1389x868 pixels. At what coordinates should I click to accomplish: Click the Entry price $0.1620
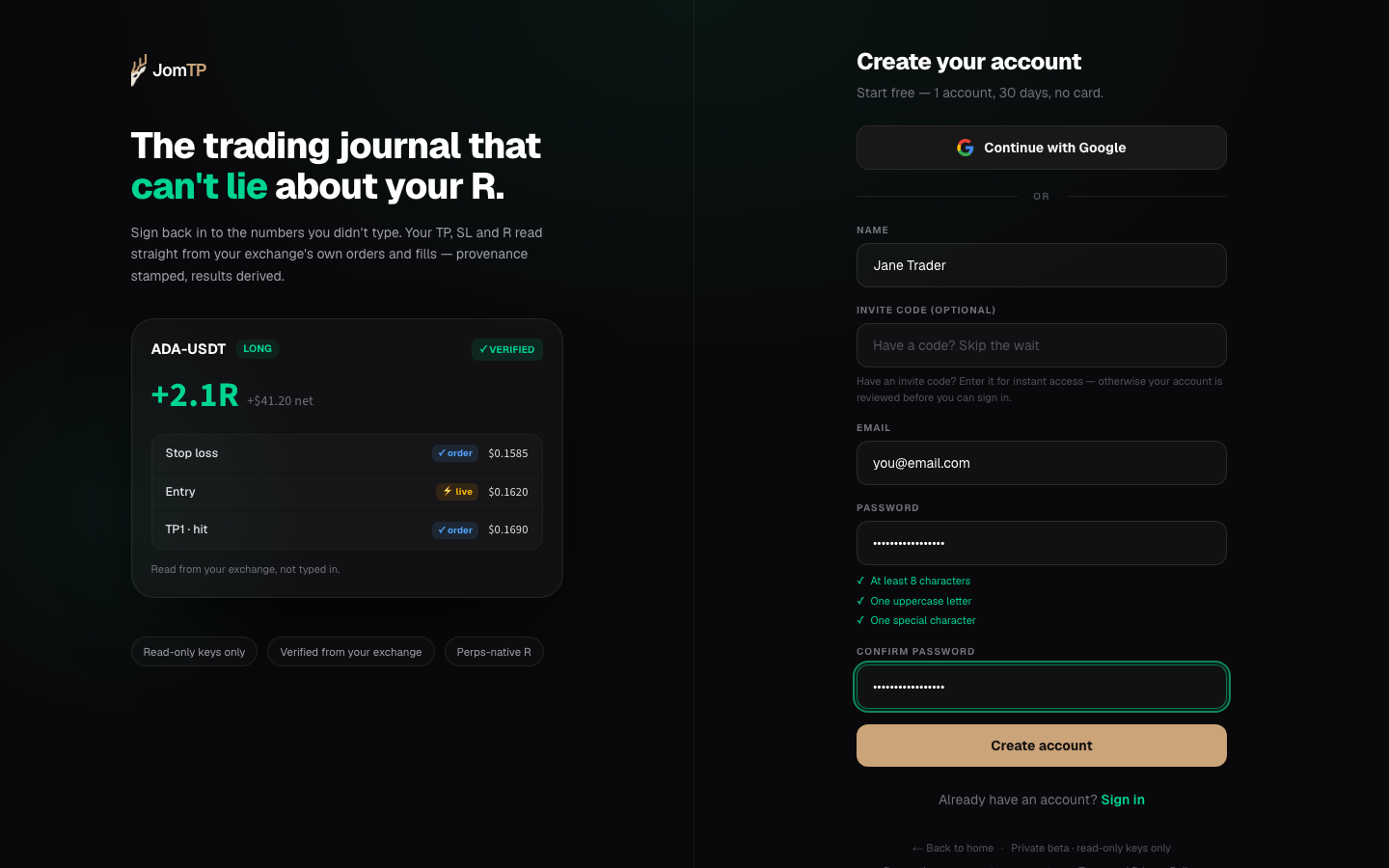[x=508, y=492]
